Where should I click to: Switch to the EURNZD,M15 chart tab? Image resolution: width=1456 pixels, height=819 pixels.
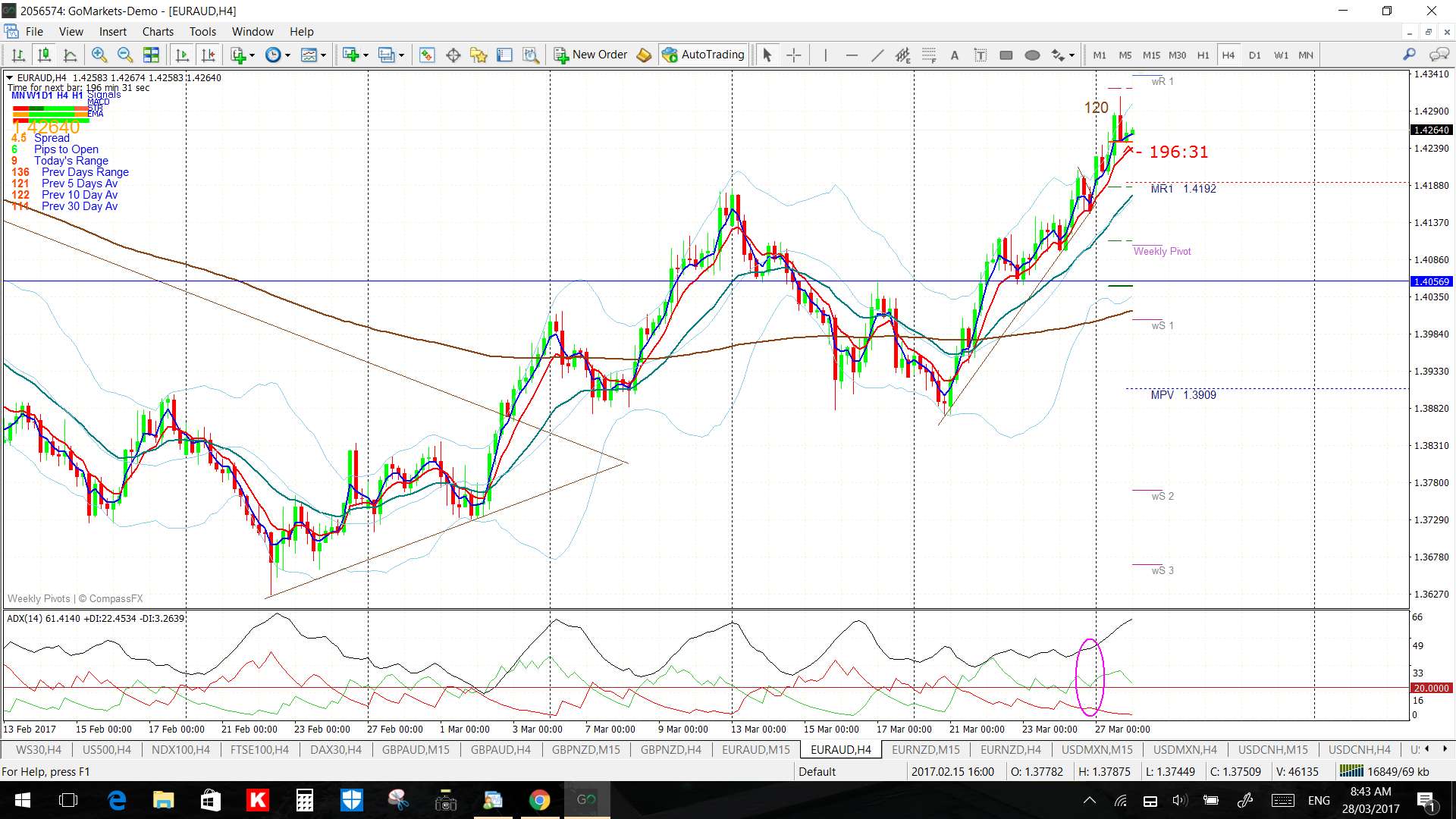coord(925,749)
